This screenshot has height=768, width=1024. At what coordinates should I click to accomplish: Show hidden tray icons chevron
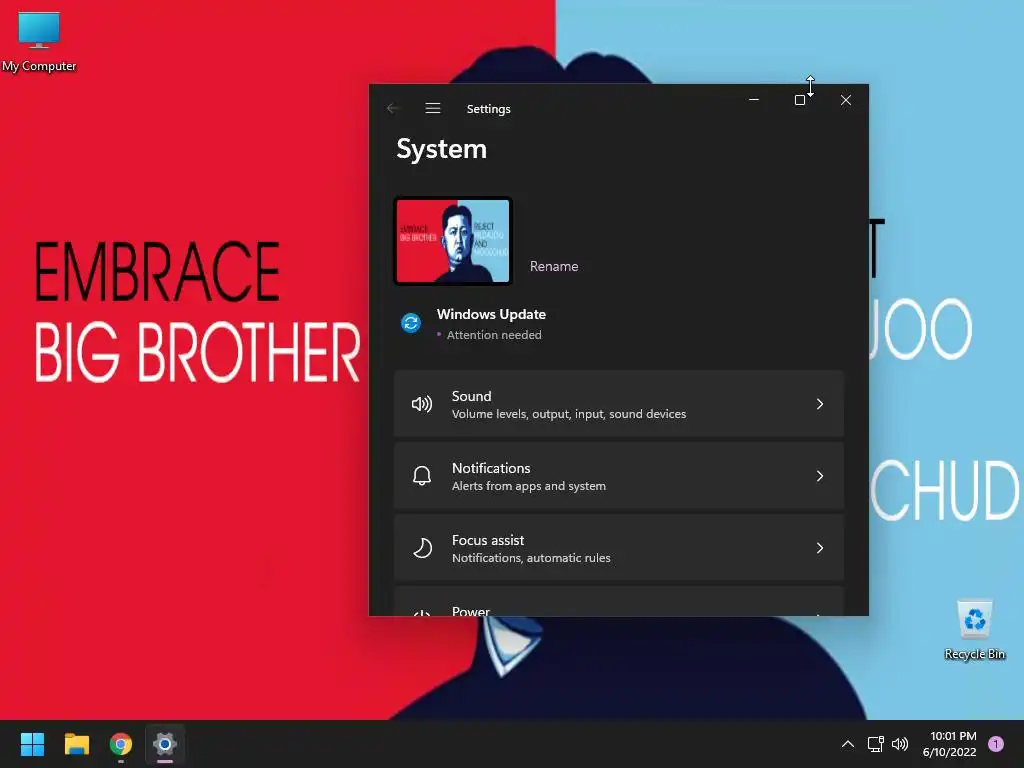pos(848,744)
